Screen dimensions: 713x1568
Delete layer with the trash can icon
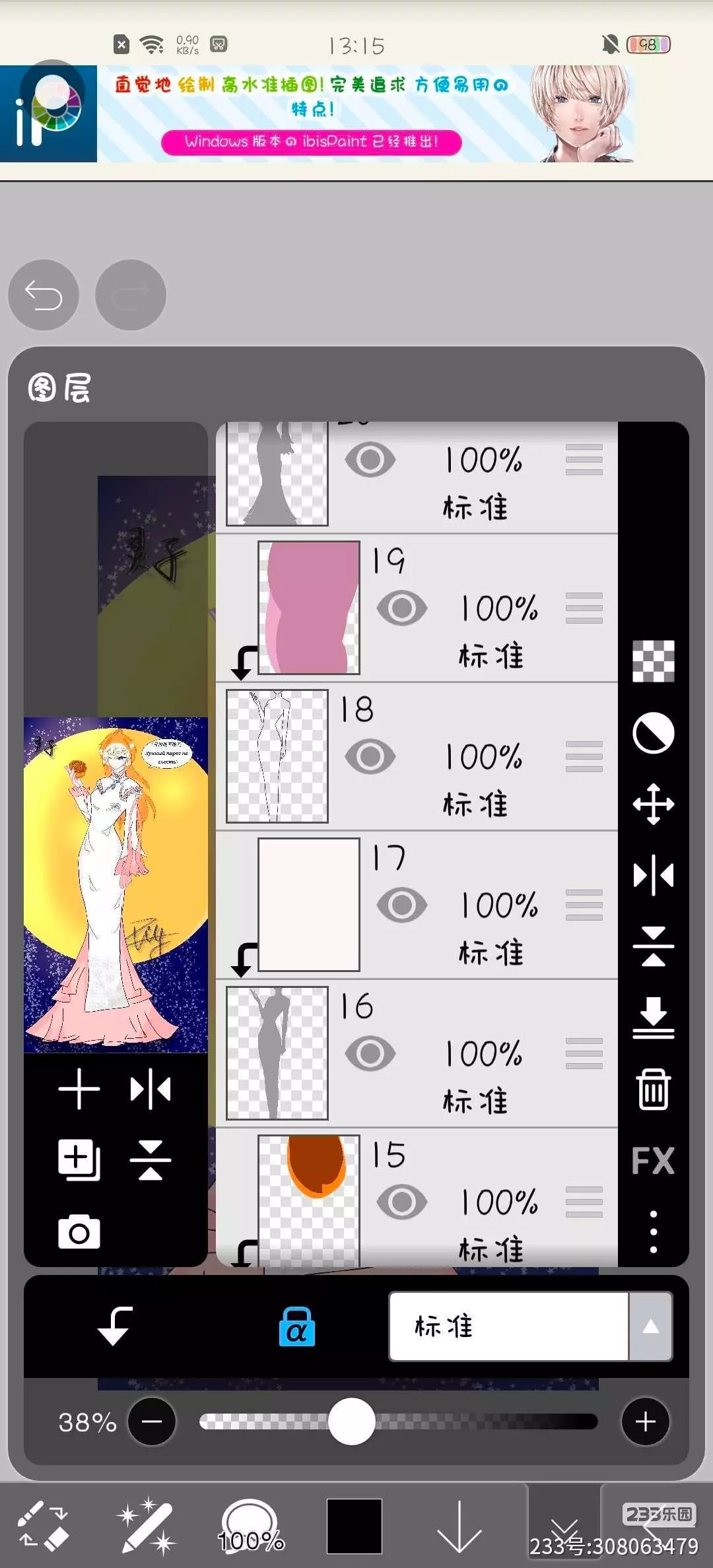tap(653, 1088)
